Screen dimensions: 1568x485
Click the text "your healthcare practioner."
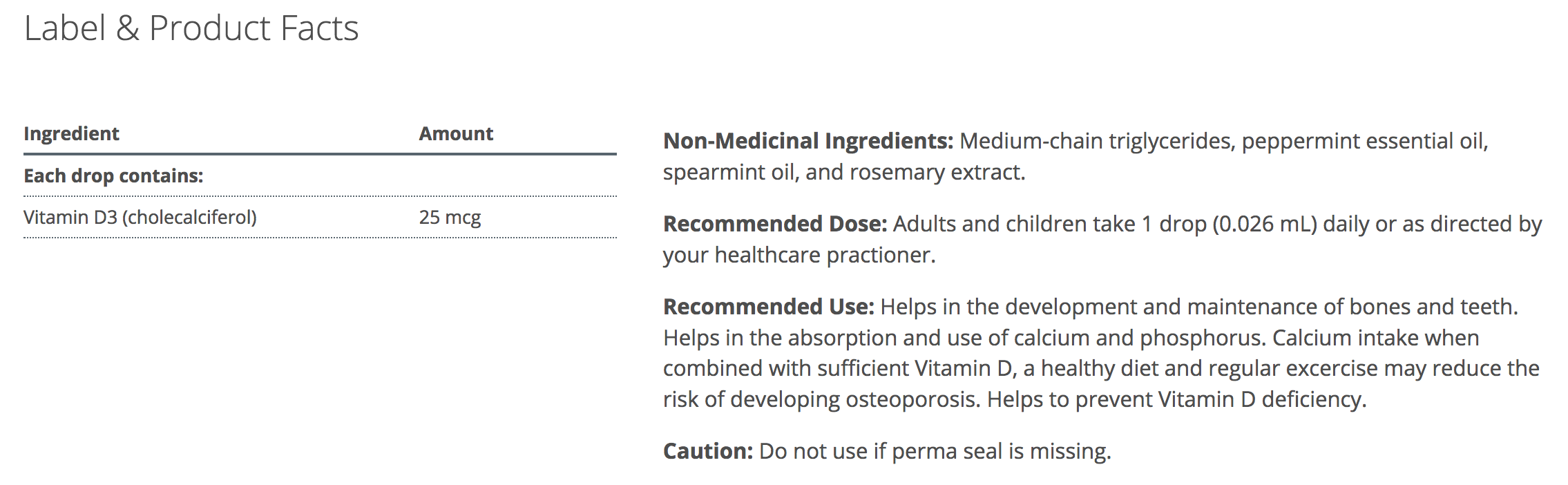799,255
